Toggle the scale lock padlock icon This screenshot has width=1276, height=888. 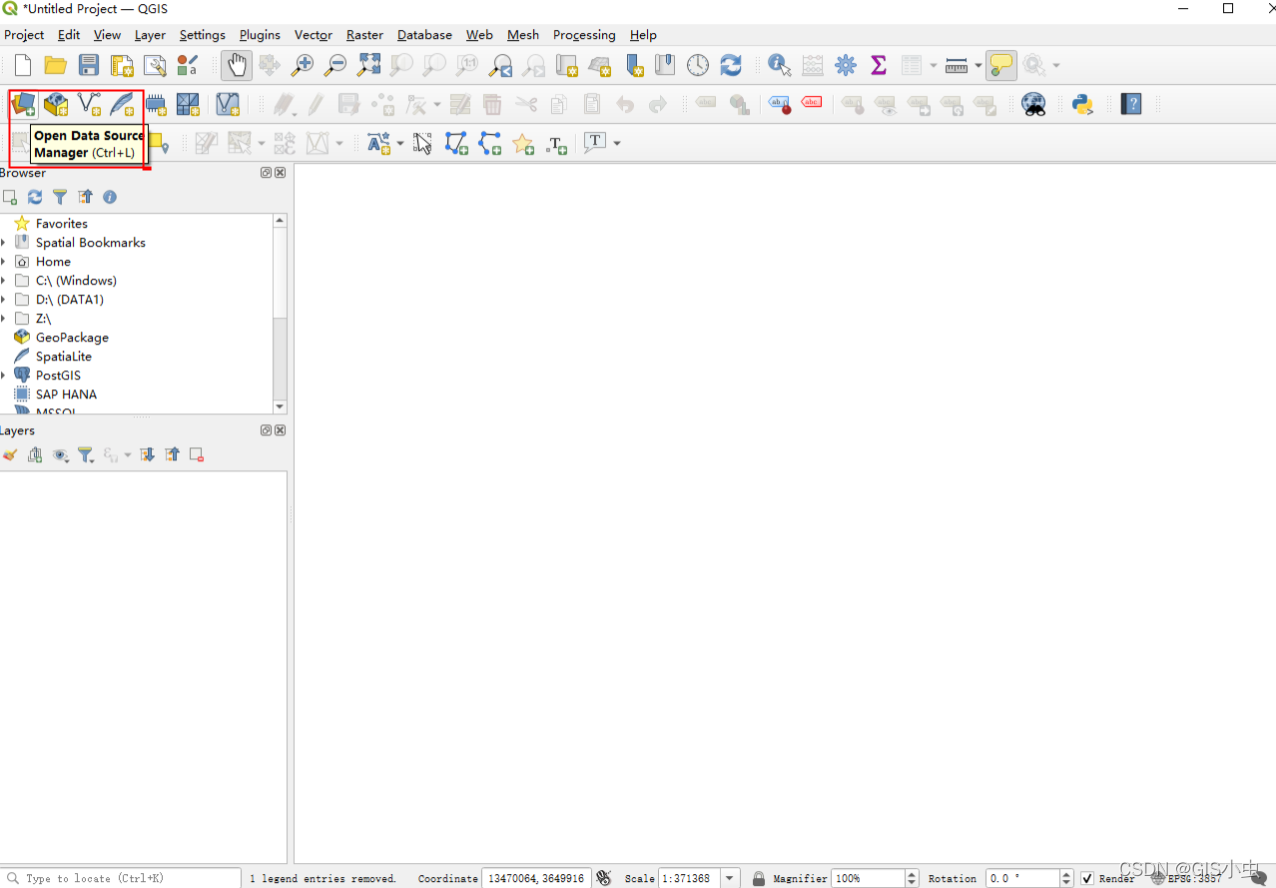click(x=759, y=878)
